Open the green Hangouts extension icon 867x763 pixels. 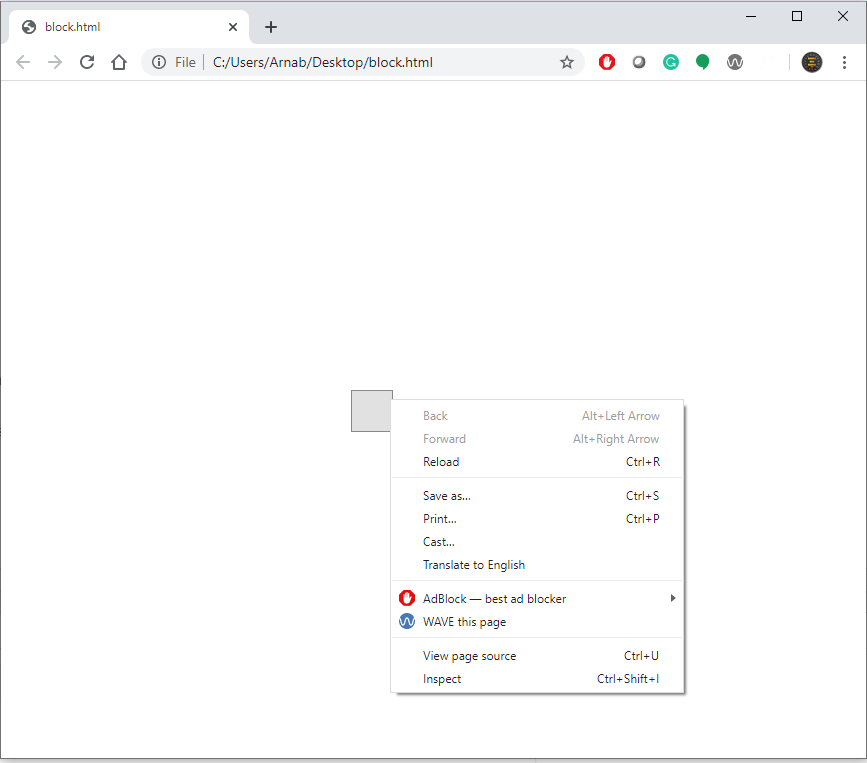pyautogui.click(x=702, y=62)
